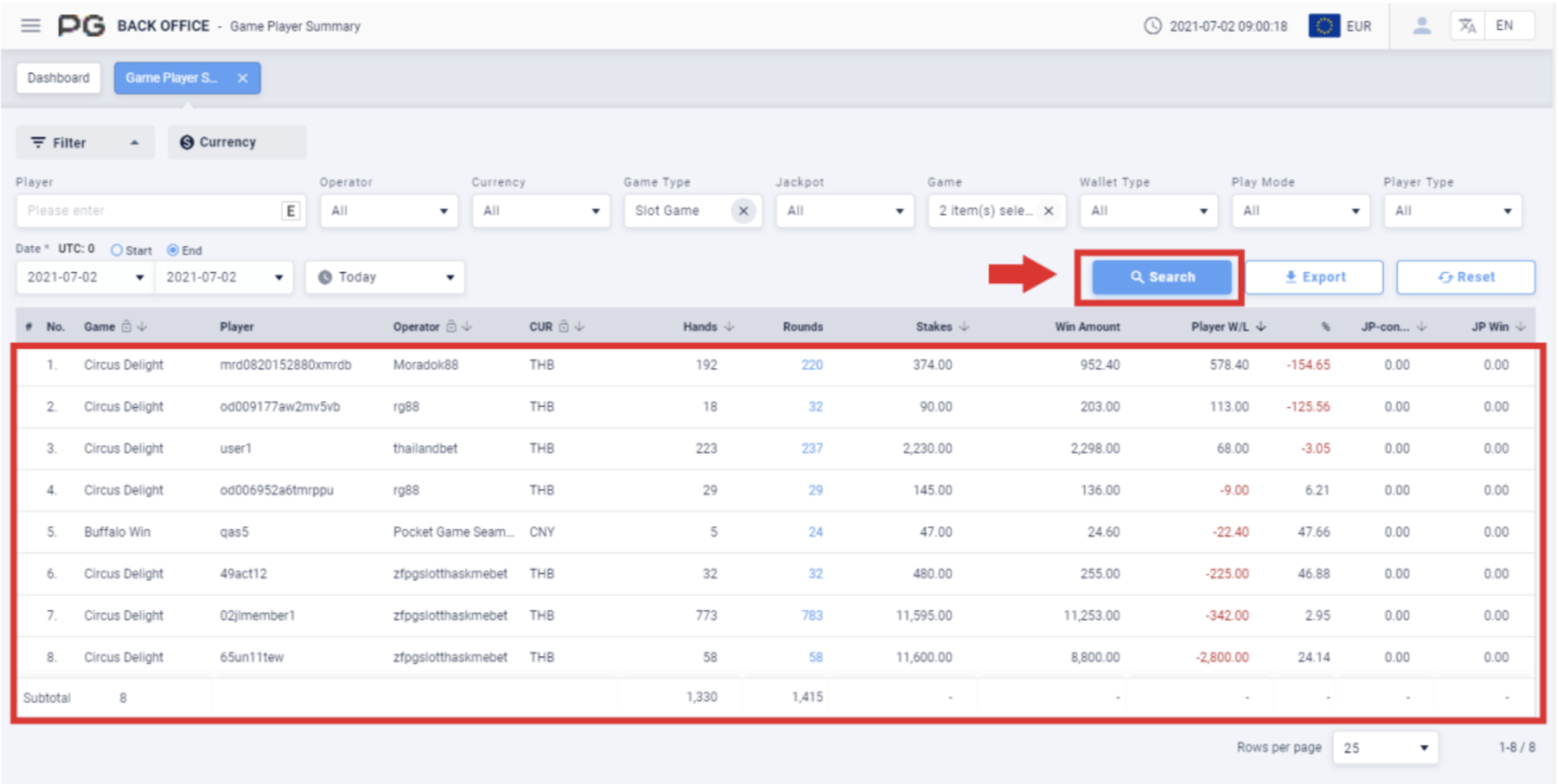This screenshot has height=784, width=1559.
Task: Open the Currency tab
Action: tap(237, 142)
